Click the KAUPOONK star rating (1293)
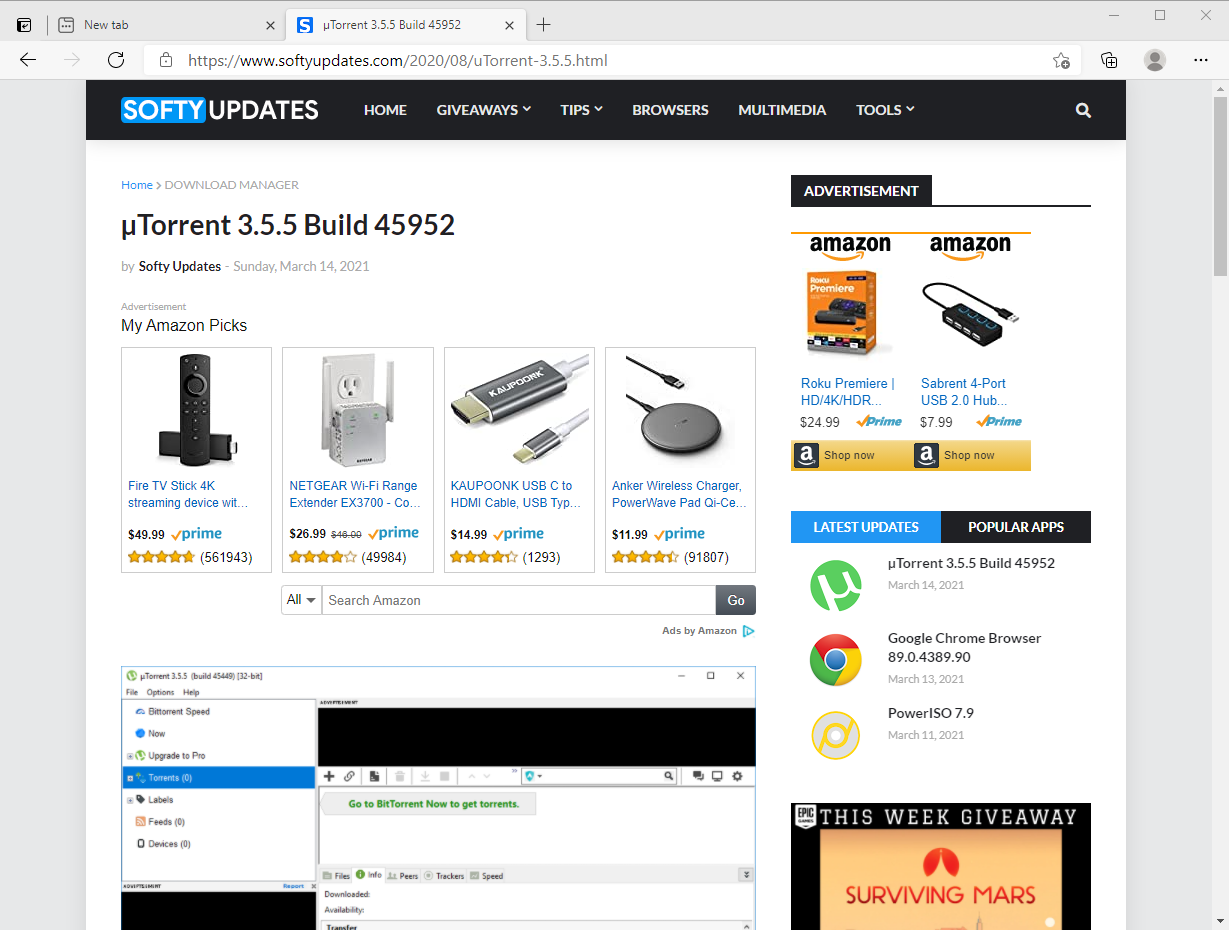1229x930 pixels. [484, 557]
